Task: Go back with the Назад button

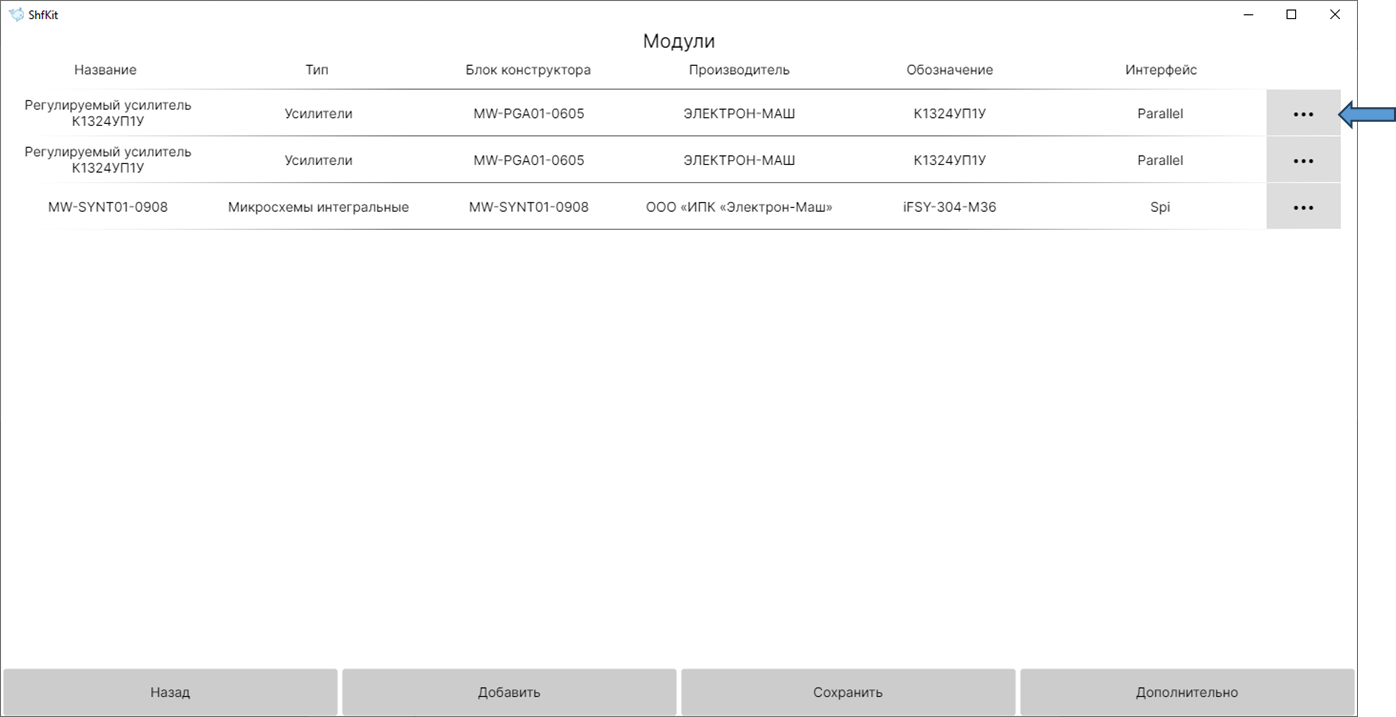Action: (170, 692)
